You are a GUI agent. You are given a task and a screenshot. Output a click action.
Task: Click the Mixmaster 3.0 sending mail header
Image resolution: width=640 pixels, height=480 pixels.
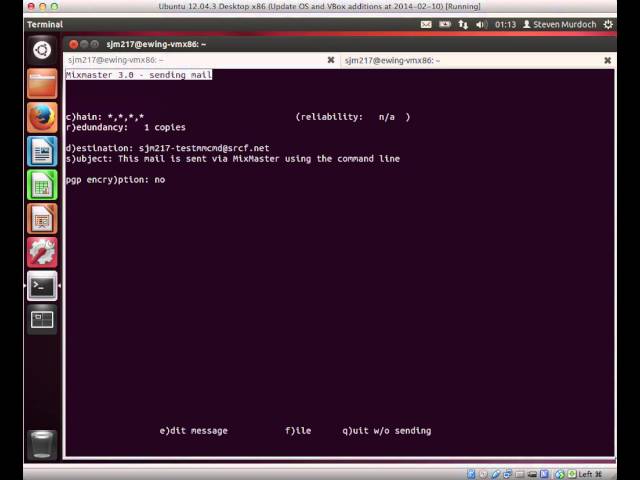point(139,75)
